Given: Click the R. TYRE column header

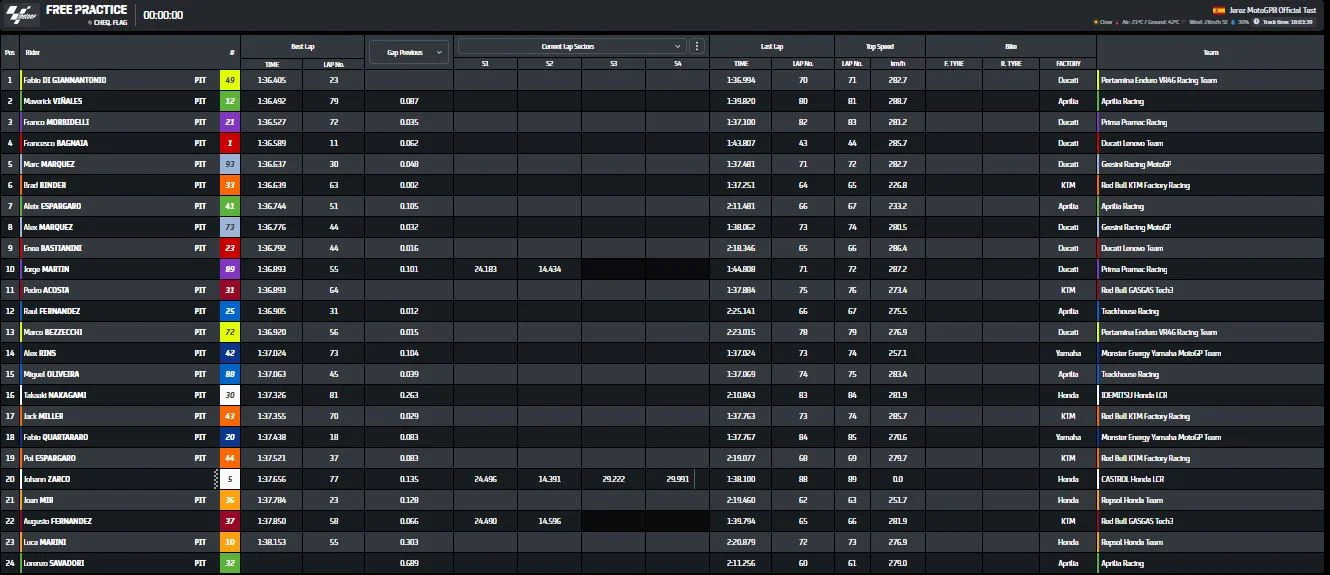Looking at the screenshot, I should point(1011,63).
